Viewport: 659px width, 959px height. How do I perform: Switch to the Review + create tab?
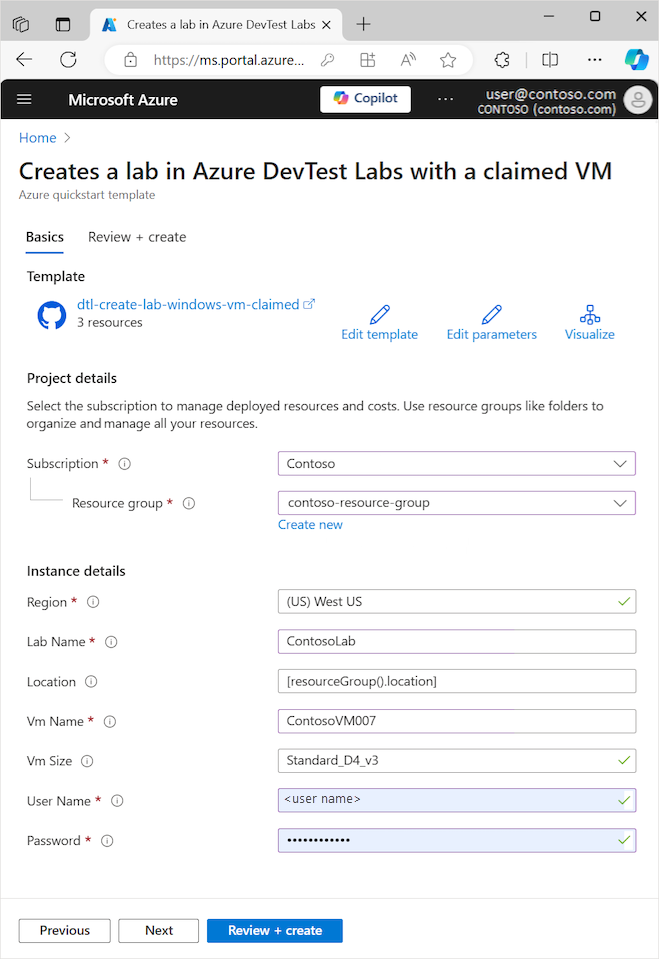(x=136, y=237)
